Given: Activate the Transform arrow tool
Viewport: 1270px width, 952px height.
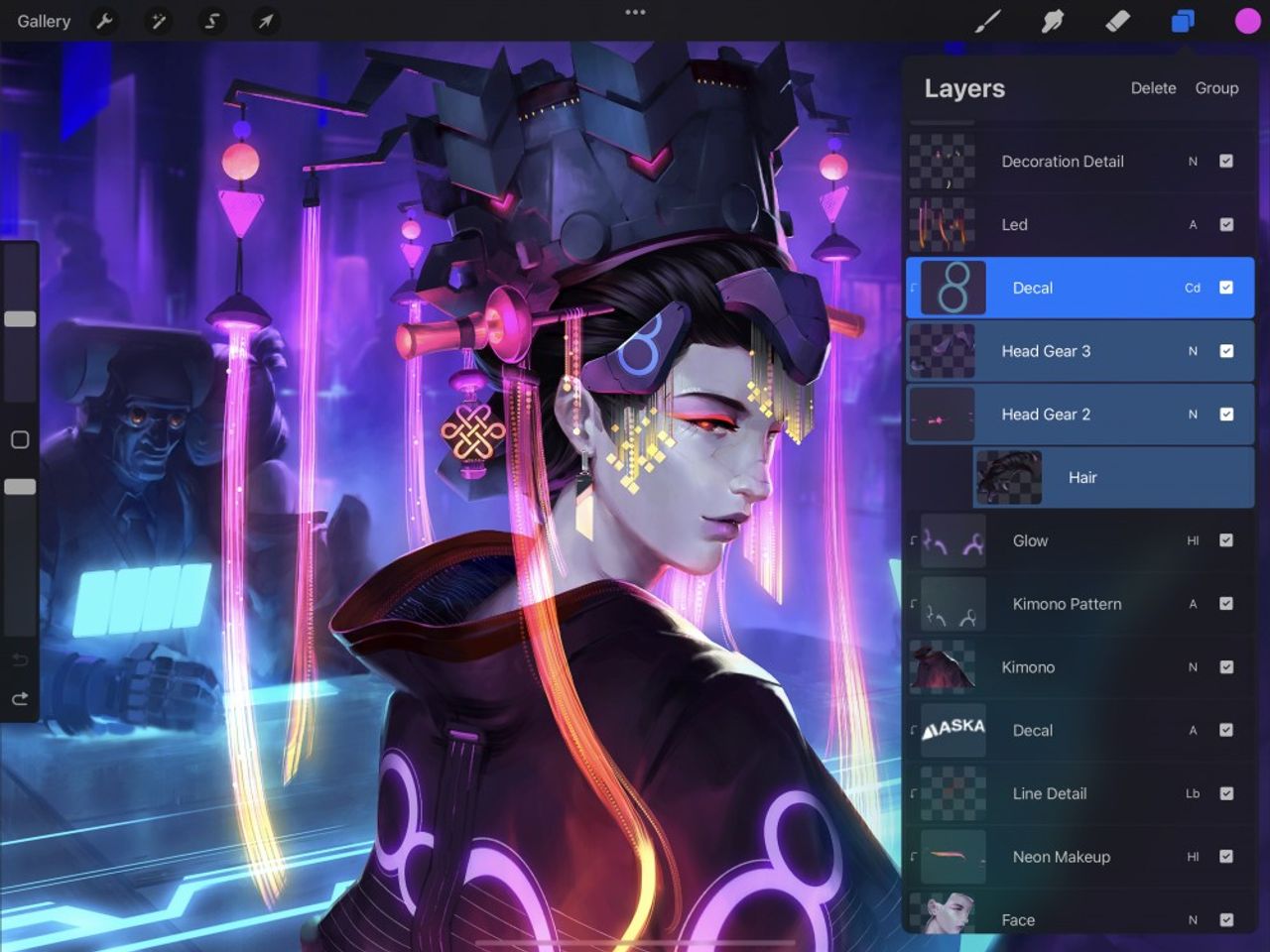Looking at the screenshot, I should 266,21.
